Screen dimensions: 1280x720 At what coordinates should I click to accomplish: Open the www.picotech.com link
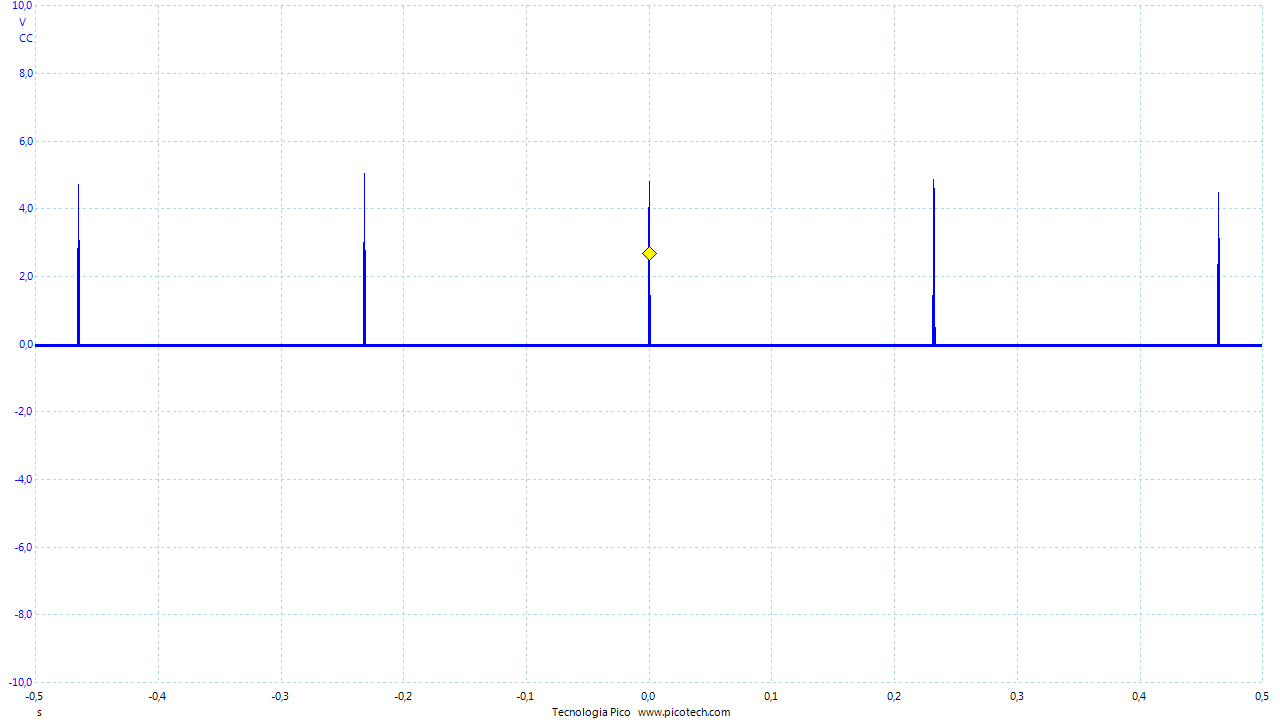pos(684,712)
